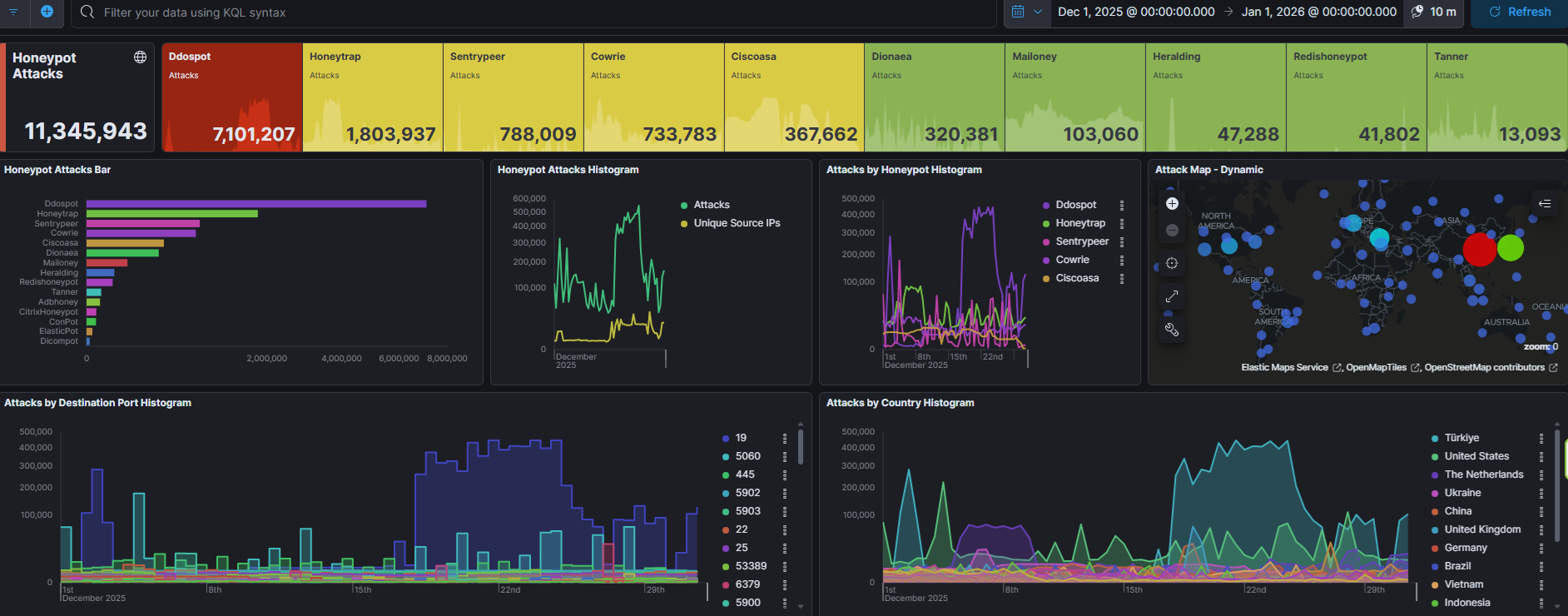Select the Ddospot attacks metric tile

click(x=232, y=97)
